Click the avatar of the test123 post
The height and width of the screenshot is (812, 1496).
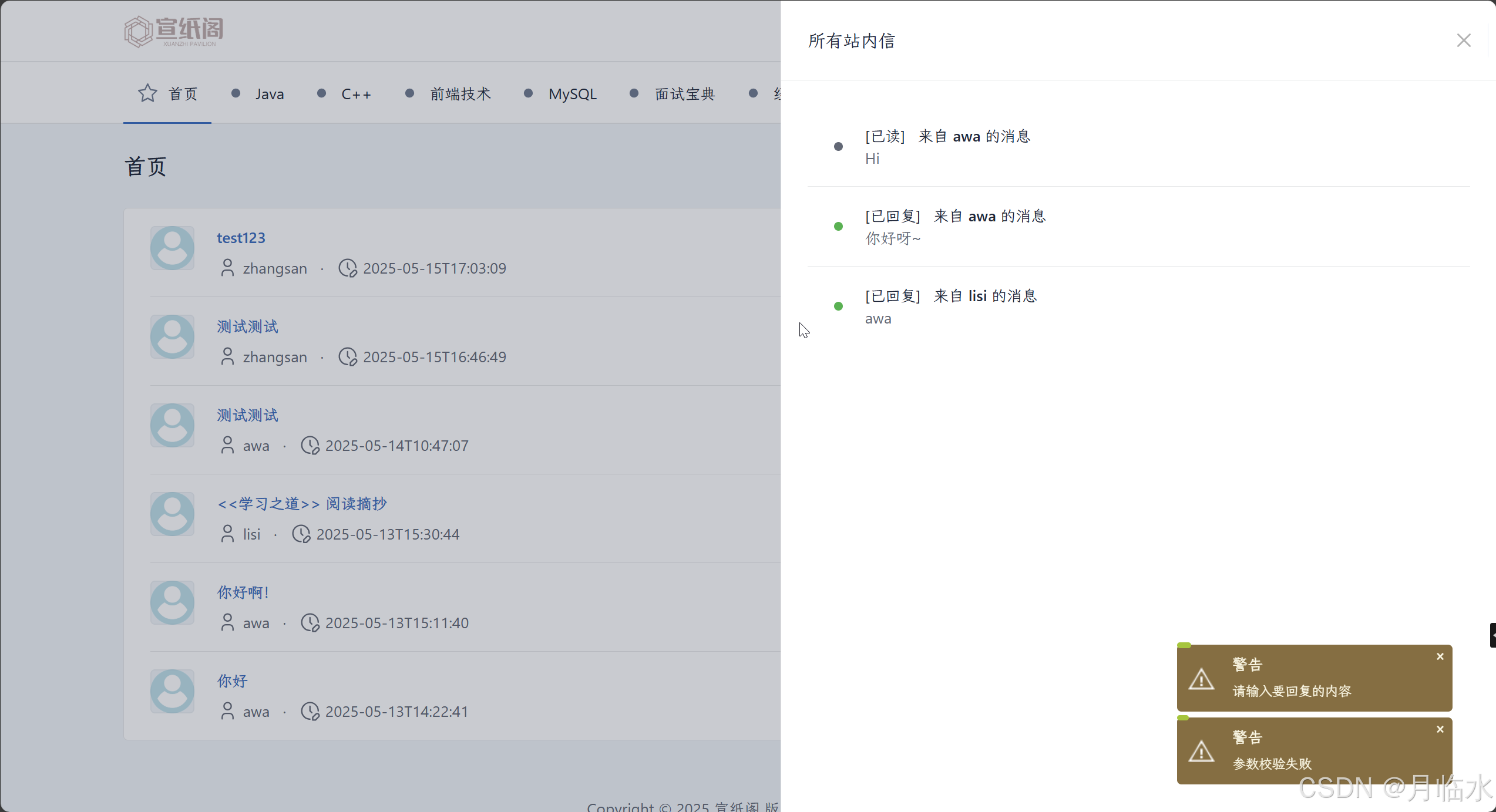(172, 248)
